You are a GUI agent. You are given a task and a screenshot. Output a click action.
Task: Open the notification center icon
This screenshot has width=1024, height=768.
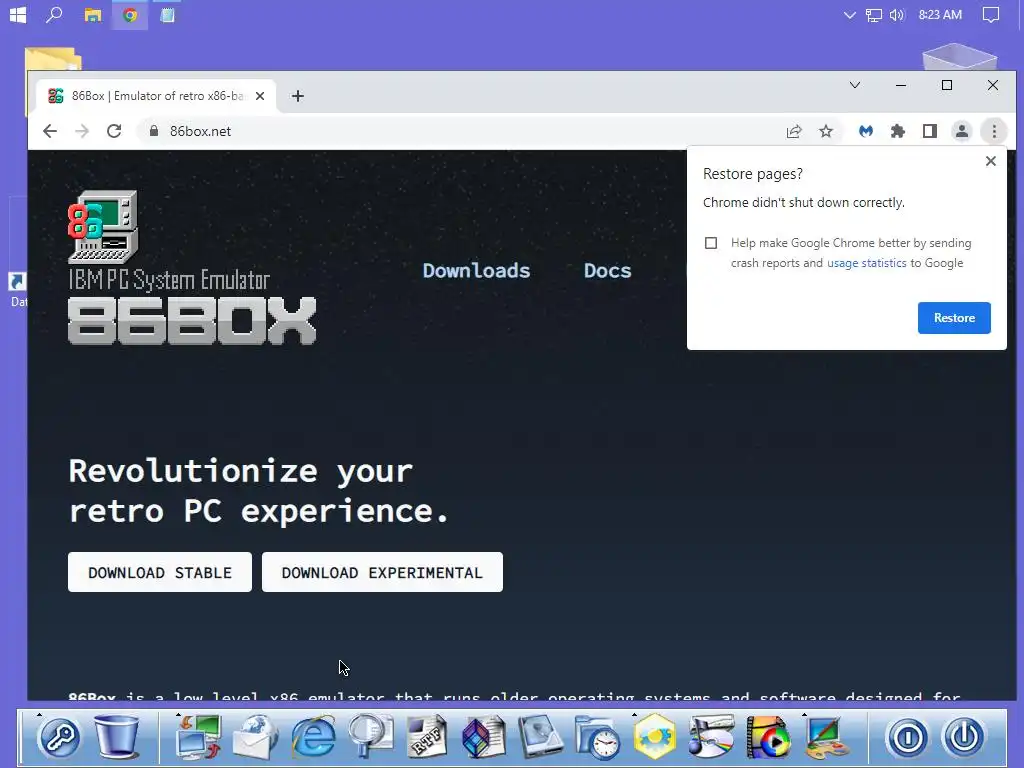[991, 15]
